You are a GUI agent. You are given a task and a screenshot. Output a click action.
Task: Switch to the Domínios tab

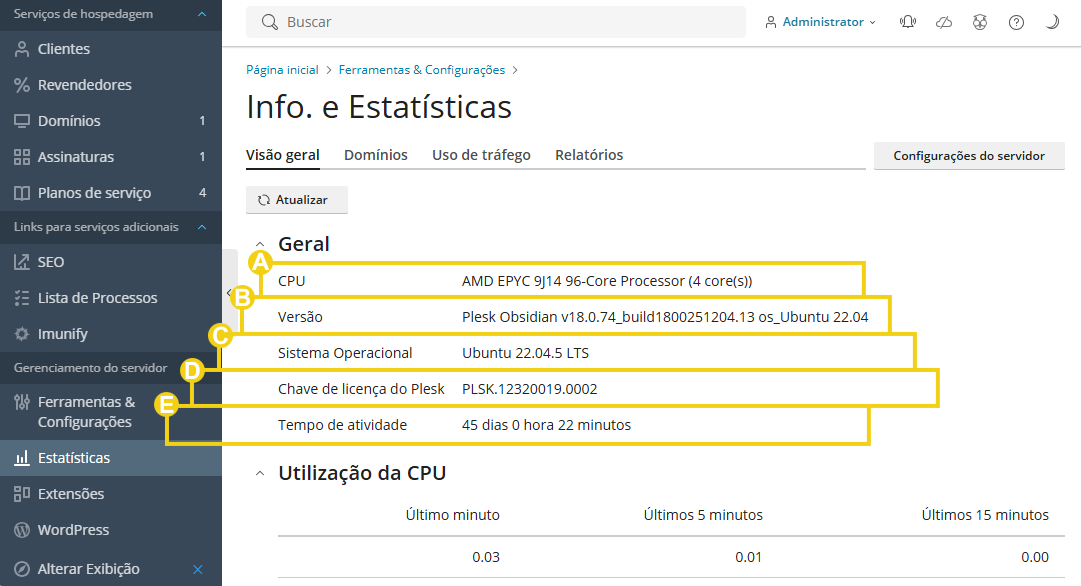(375, 155)
